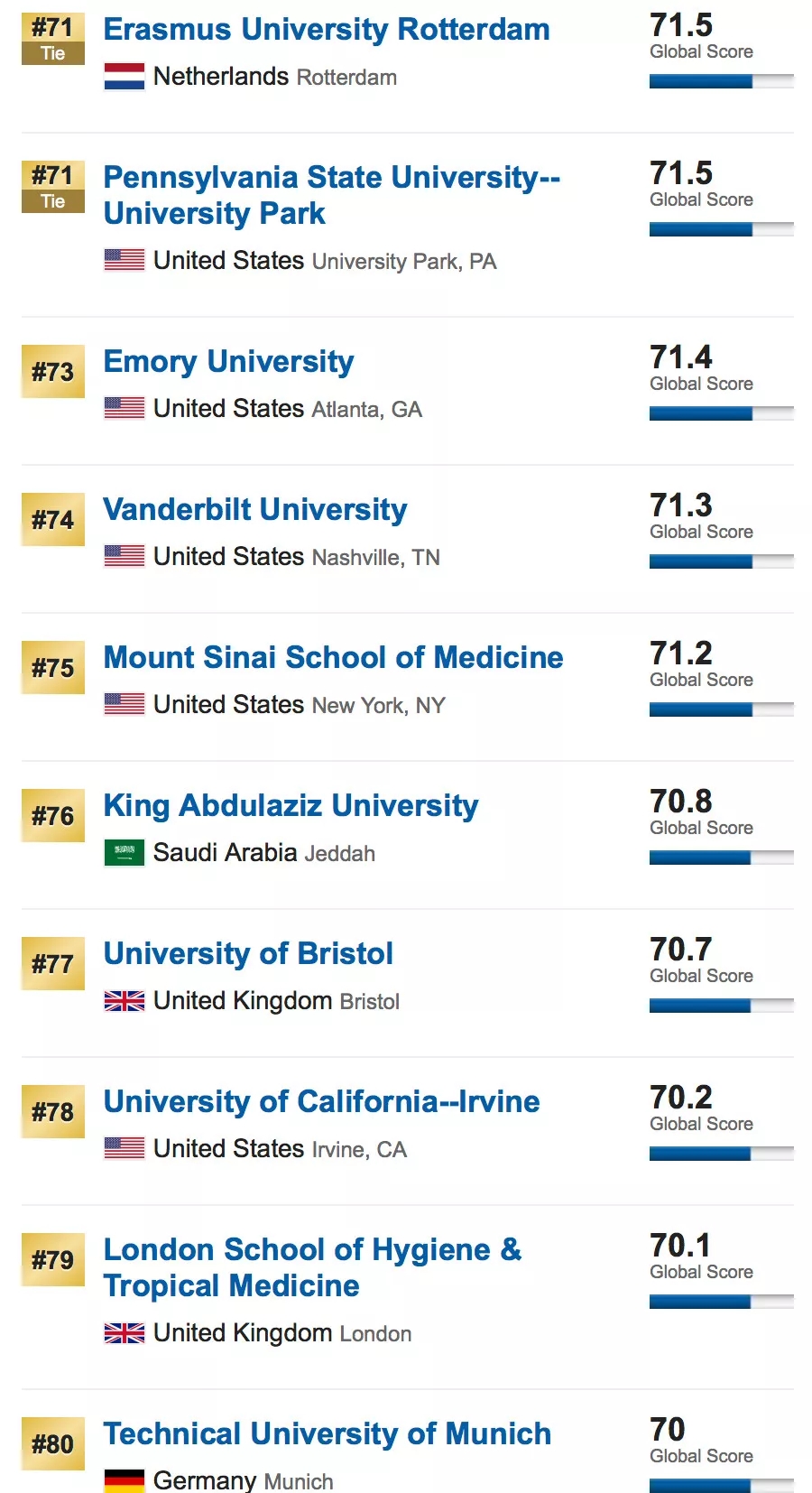Click the #73 rank badge

pos(53,372)
